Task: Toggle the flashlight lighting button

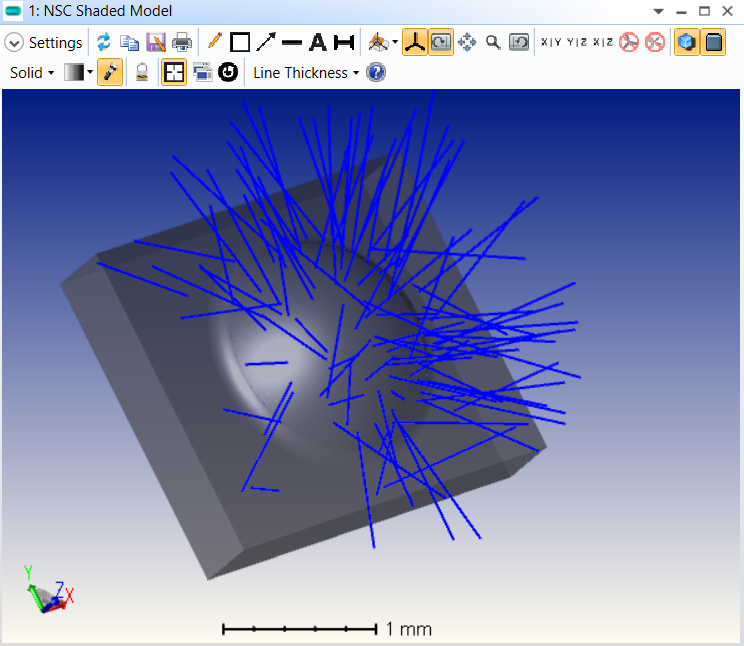Action: click(x=110, y=73)
